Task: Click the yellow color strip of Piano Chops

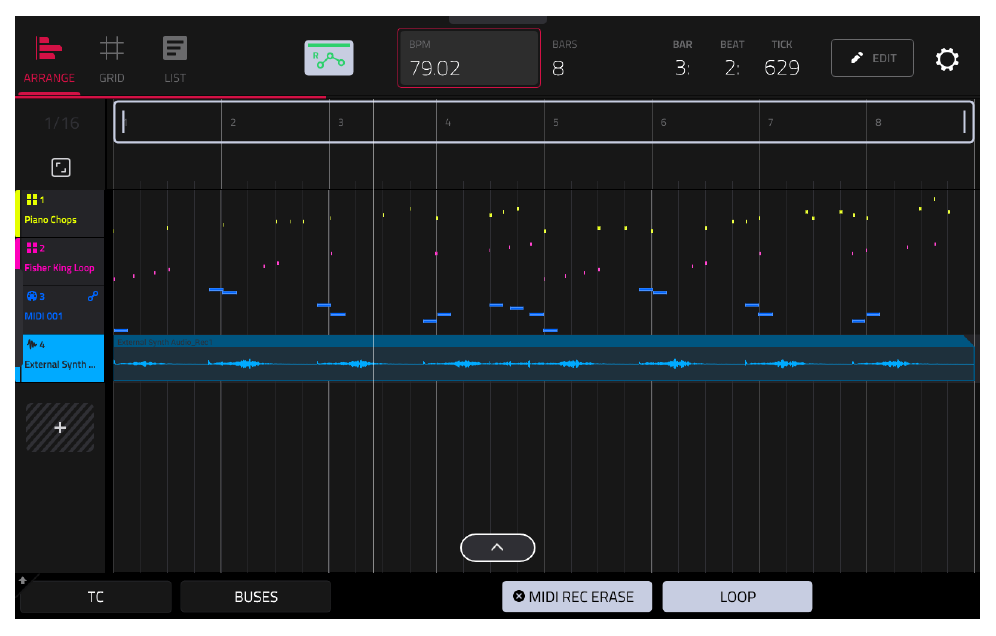Action: click(18, 213)
